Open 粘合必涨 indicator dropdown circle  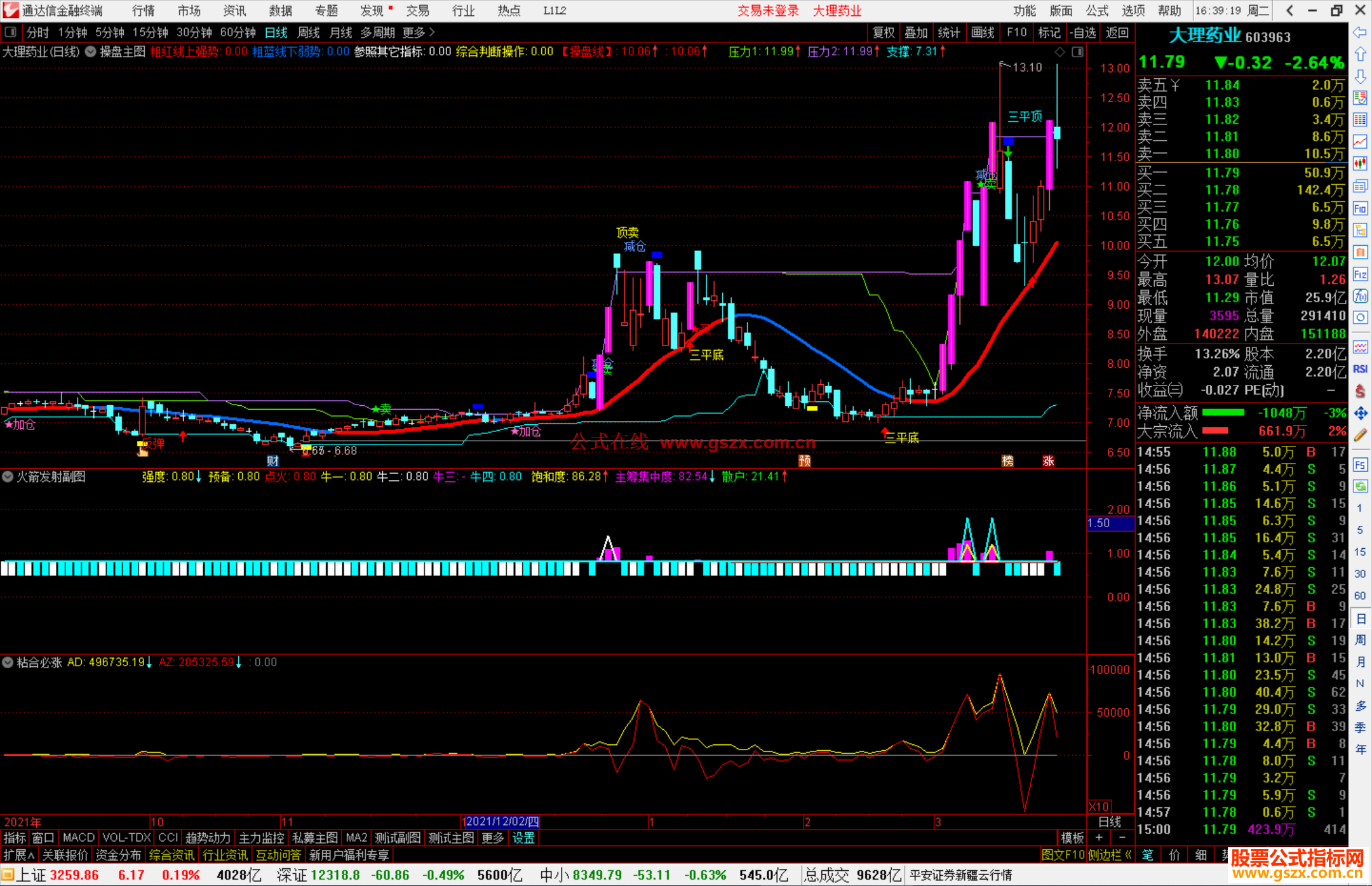[8, 662]
